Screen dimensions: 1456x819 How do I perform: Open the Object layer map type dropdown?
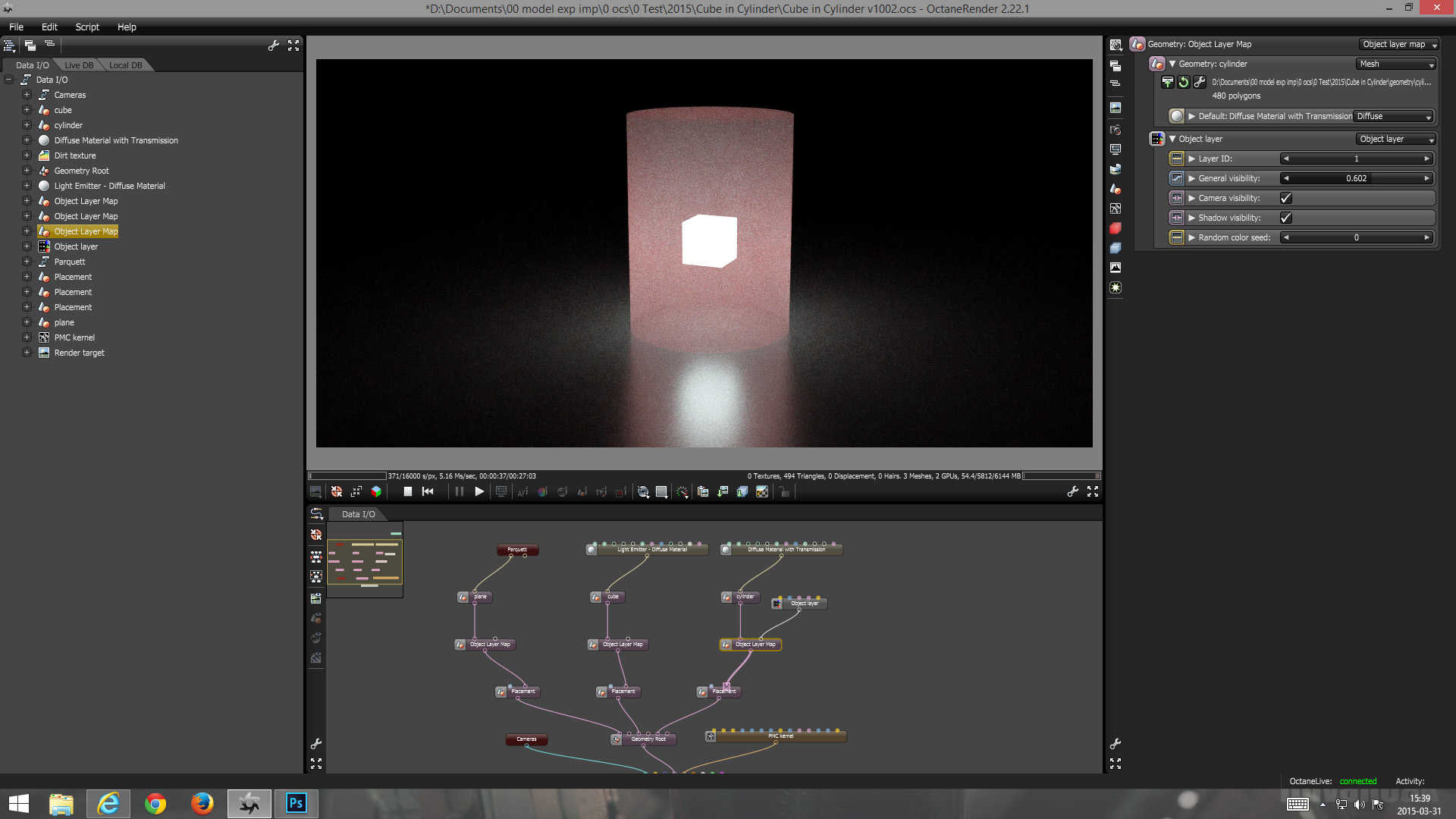click(x=1399, y=44)
